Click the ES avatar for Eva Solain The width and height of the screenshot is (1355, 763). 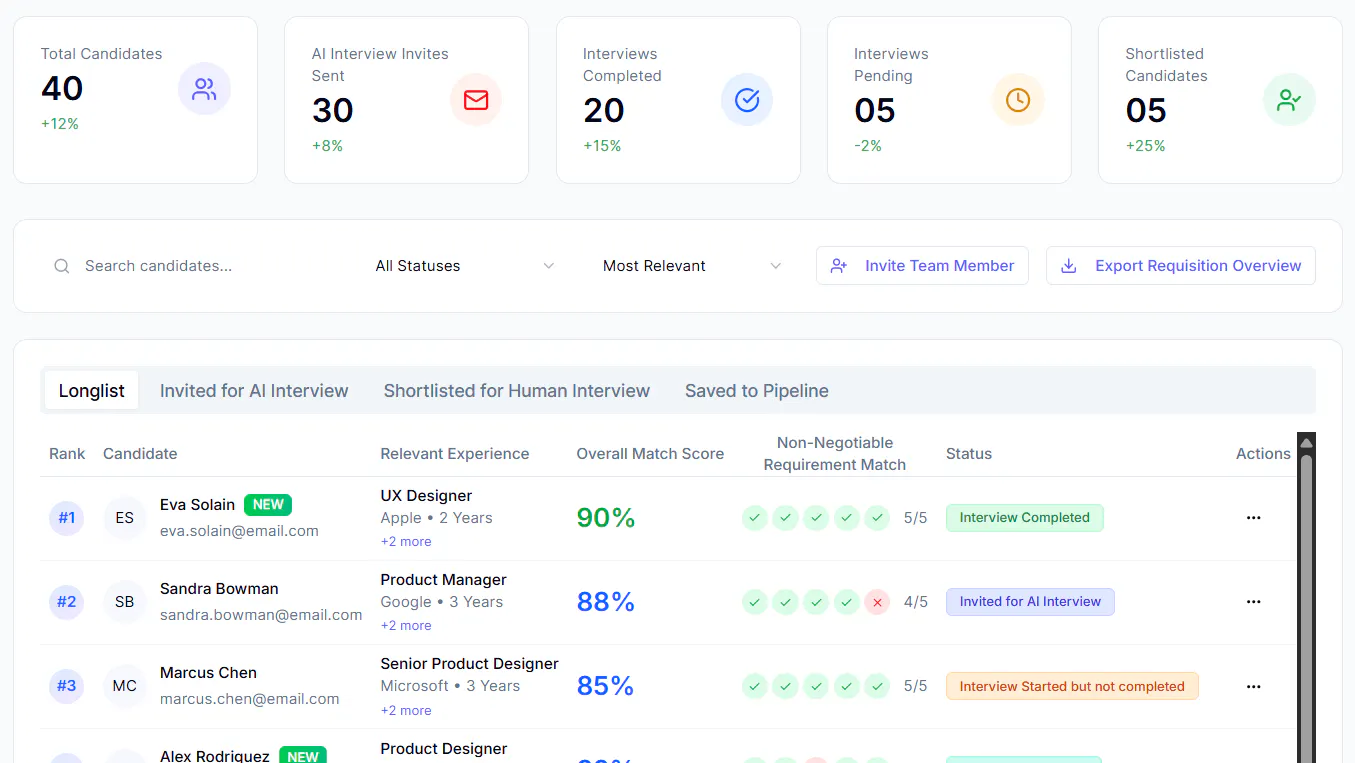click(x=125, y=518)
